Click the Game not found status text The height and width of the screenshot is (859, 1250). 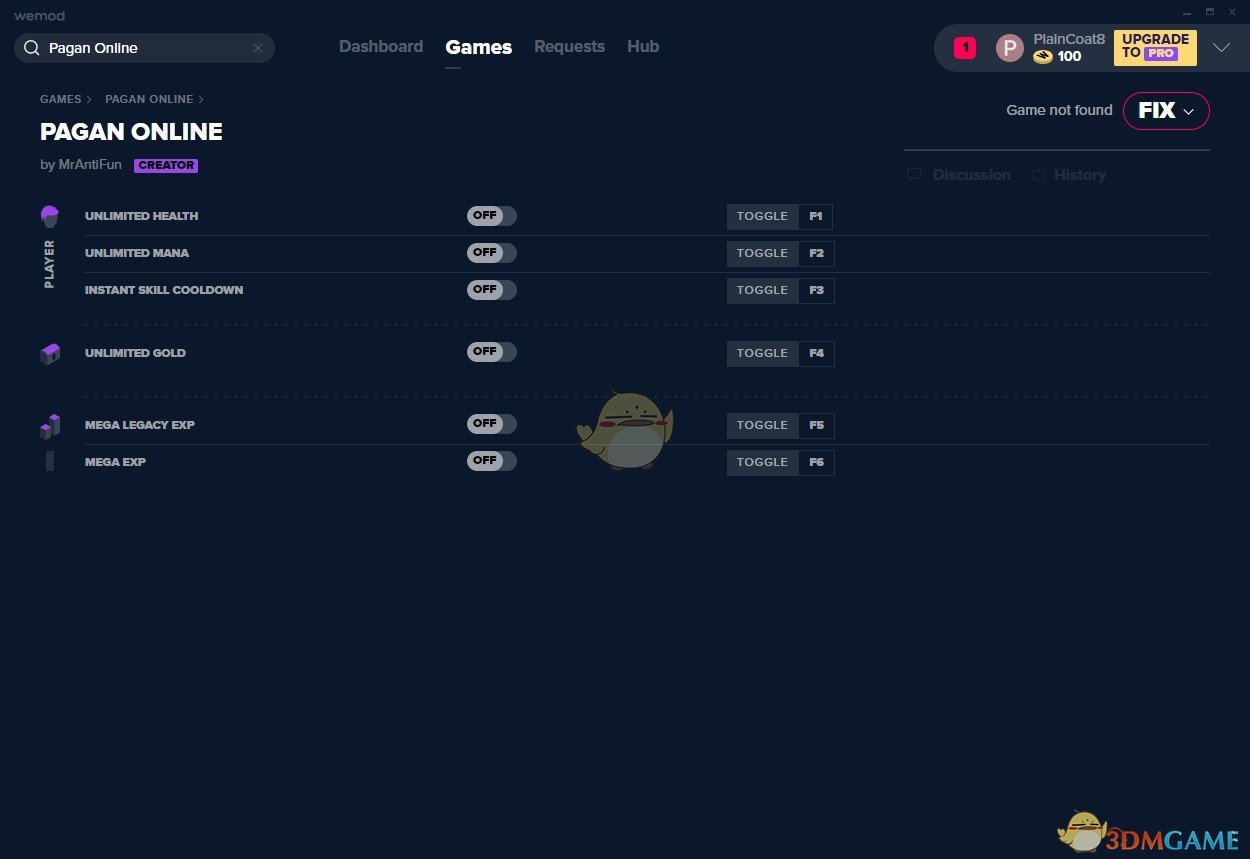point(1059,110)
